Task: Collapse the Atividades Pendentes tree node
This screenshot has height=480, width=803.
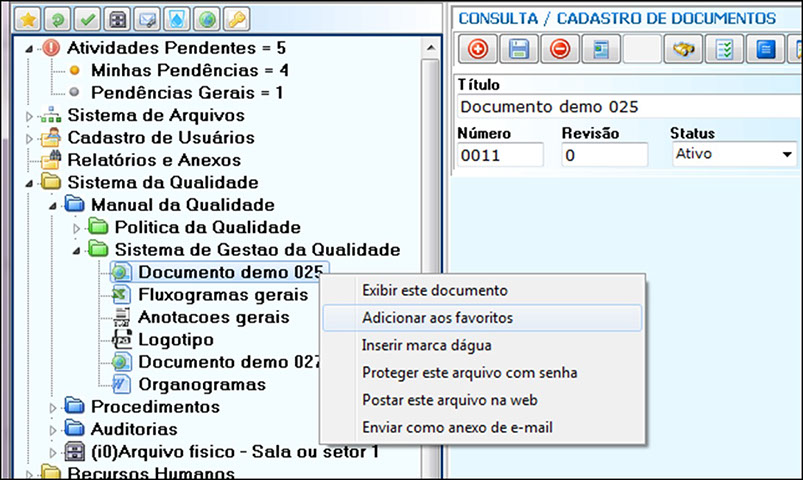Action: point(29,47)
